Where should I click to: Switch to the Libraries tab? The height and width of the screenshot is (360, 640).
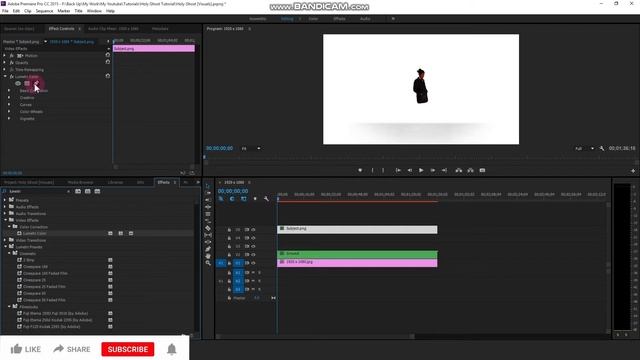pos(116,182)
